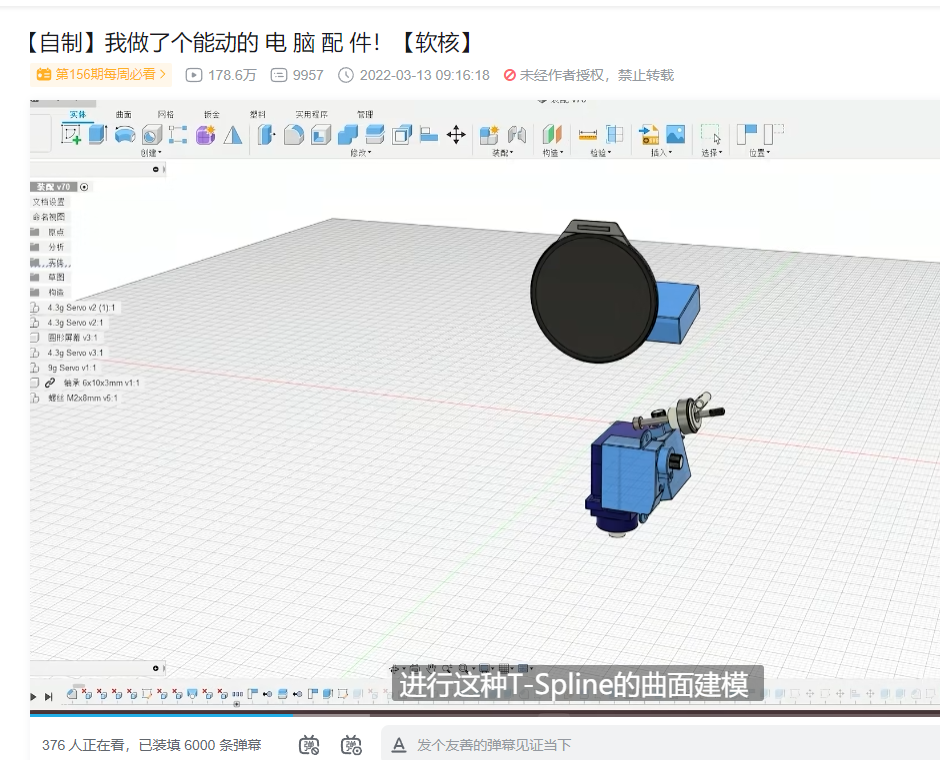Switch to the 网格 tab

pyautogui.click(x=166, y=114)
